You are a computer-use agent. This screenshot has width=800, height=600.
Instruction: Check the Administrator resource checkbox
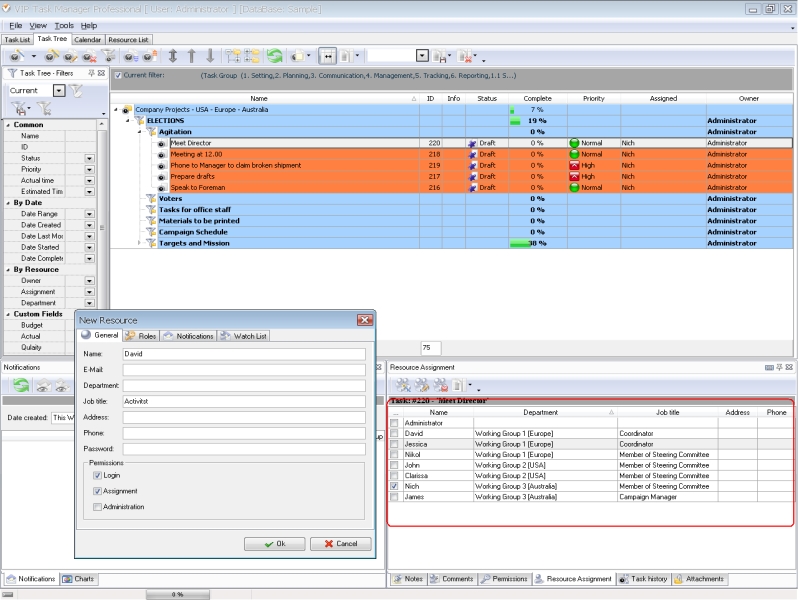[394, 423]
